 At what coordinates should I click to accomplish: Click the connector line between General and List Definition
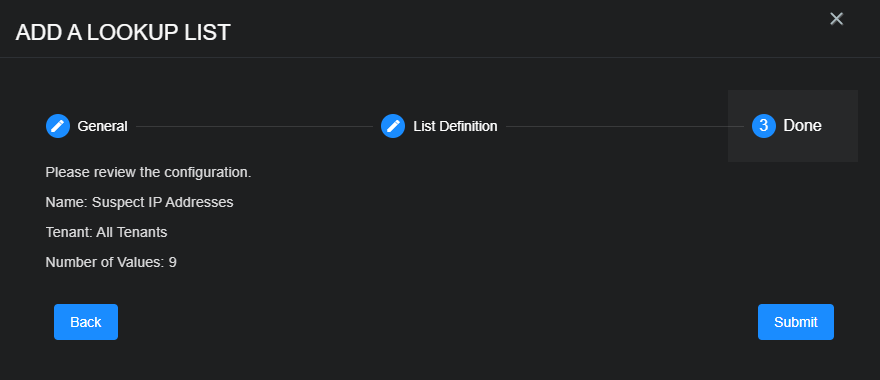(x=254, y=127)
